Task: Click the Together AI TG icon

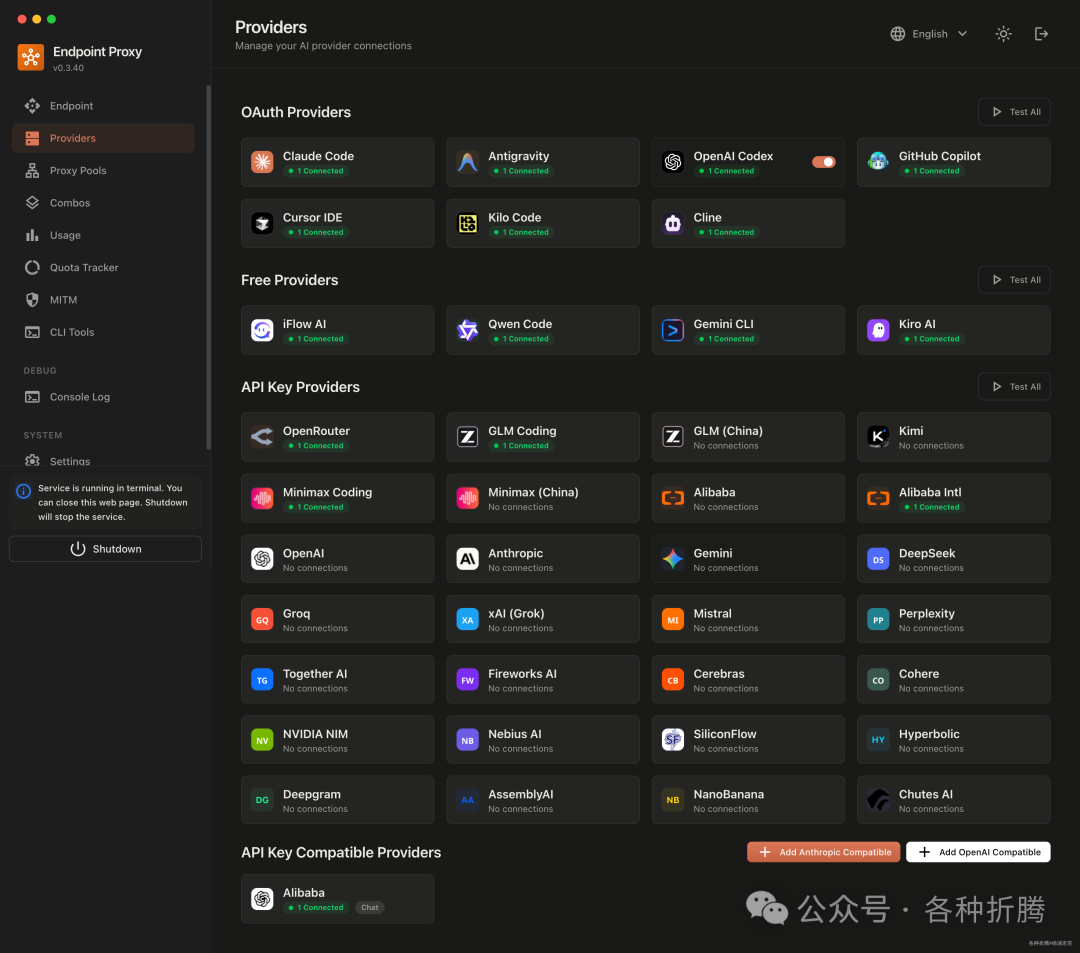Action: [x=262, y=680]
